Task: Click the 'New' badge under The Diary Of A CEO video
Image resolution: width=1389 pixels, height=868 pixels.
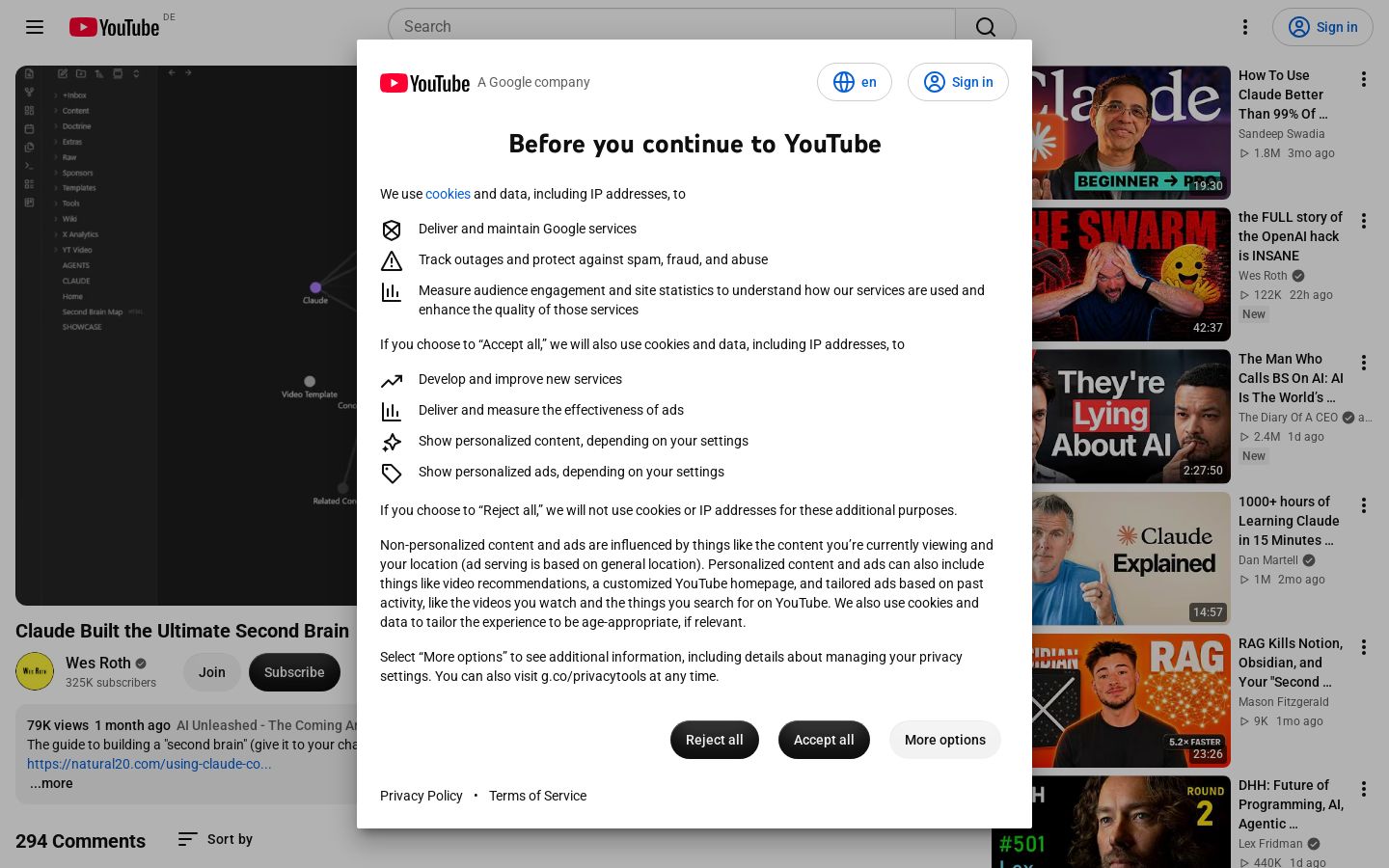Action: [1254, 456]
